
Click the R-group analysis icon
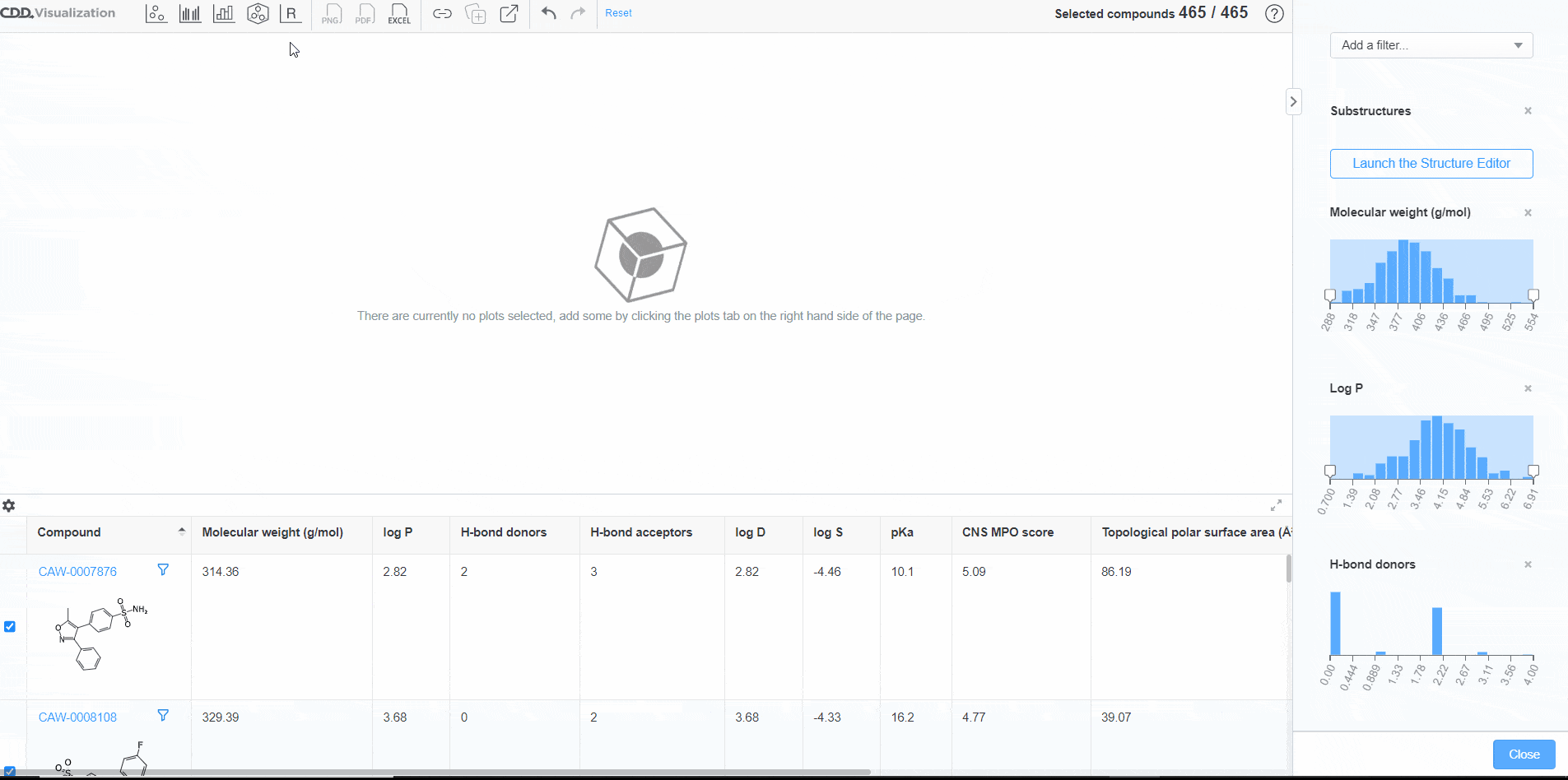tap(291, 14)
